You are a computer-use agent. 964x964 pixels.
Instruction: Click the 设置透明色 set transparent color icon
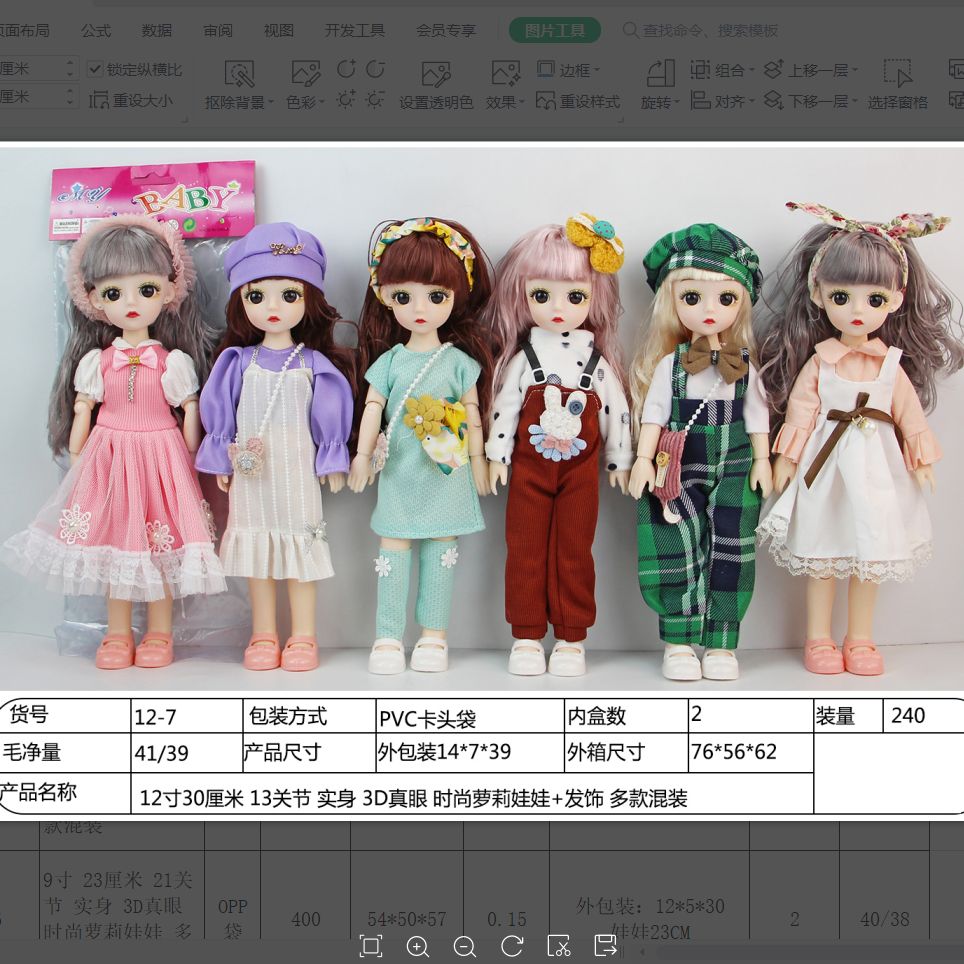(436, 74)
